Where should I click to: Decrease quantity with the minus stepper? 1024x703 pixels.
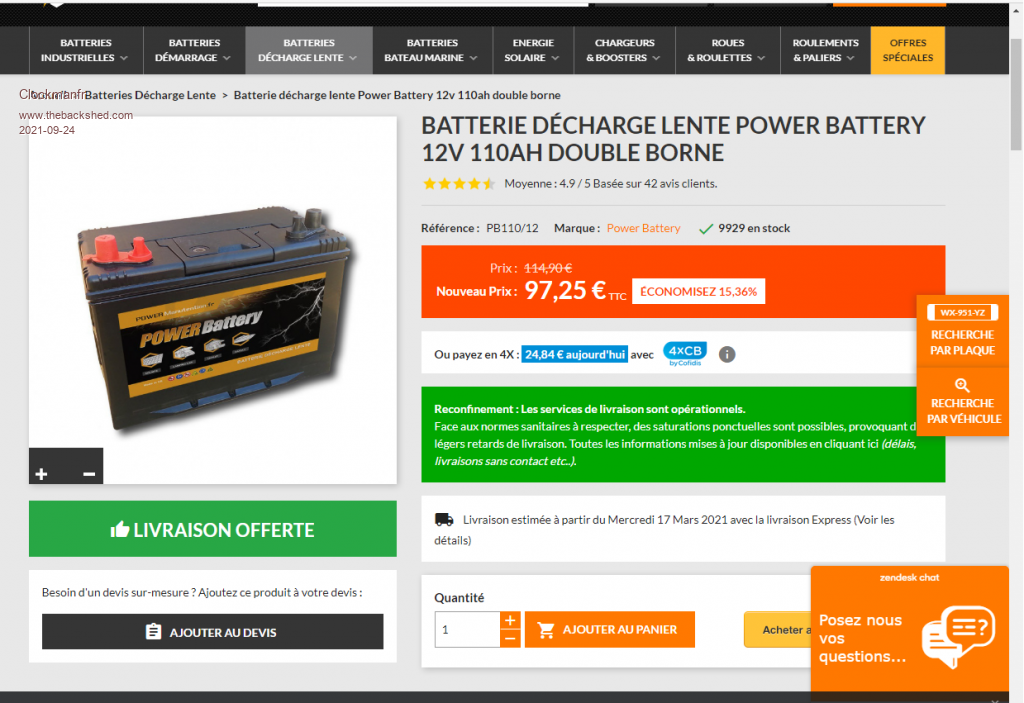(510, 638)
